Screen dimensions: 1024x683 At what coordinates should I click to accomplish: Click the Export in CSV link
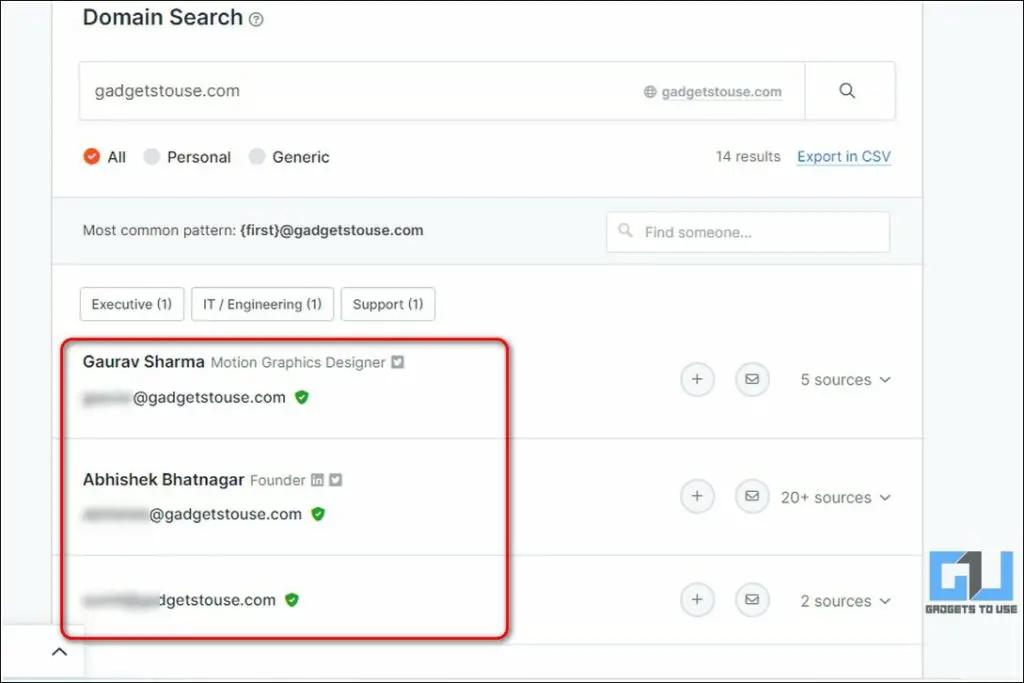(x=843, y=156)
